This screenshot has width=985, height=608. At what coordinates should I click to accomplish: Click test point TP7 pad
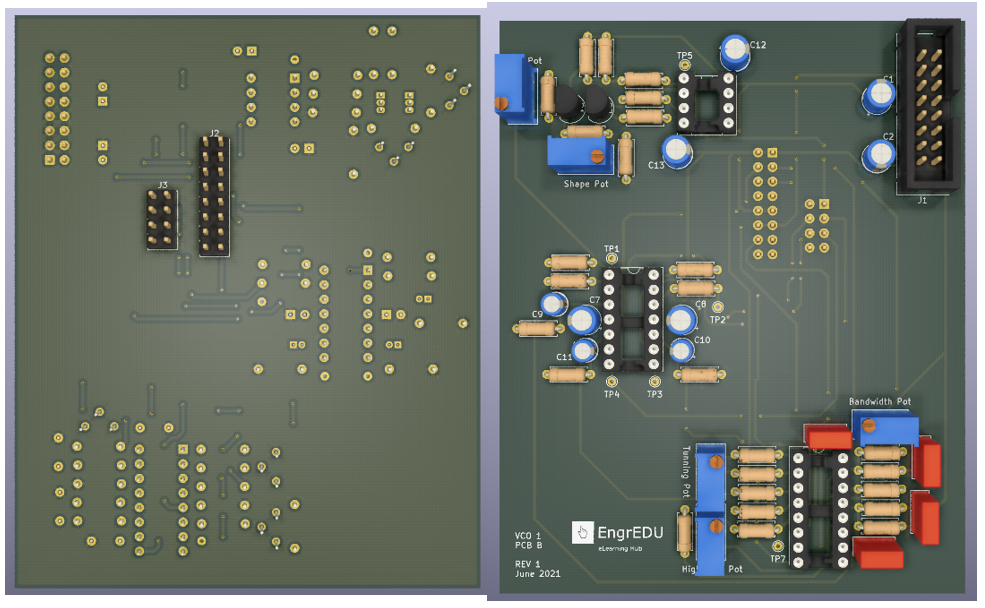click(778, 546)
